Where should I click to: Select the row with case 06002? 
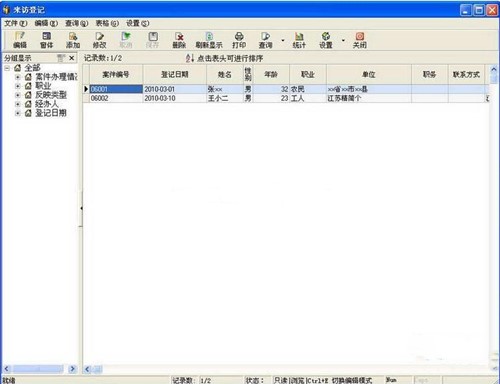click(286, 98)
